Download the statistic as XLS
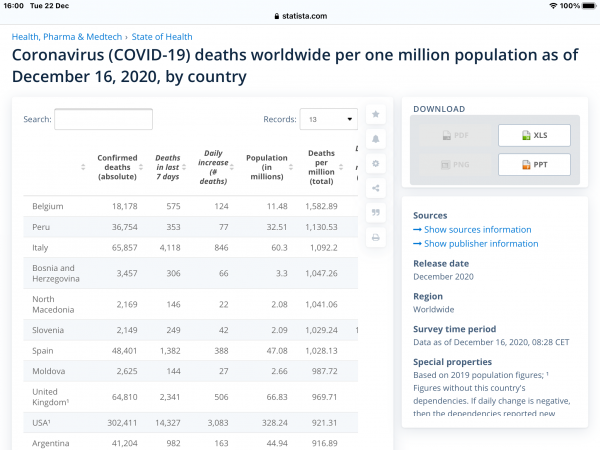This screenshot has width=600, height=450. click(x=534, y=135)
